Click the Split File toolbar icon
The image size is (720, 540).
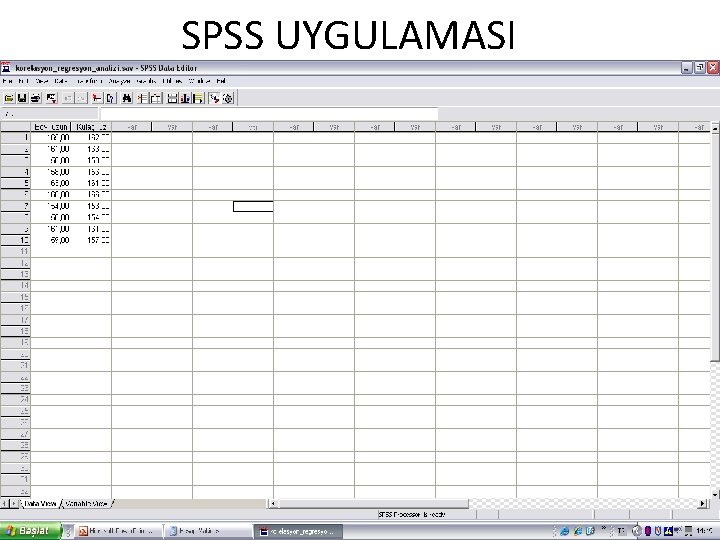coord(172,98)
